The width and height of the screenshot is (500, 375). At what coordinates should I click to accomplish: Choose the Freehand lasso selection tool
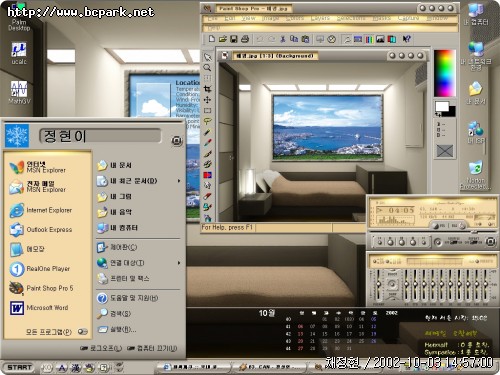point(207,121)
